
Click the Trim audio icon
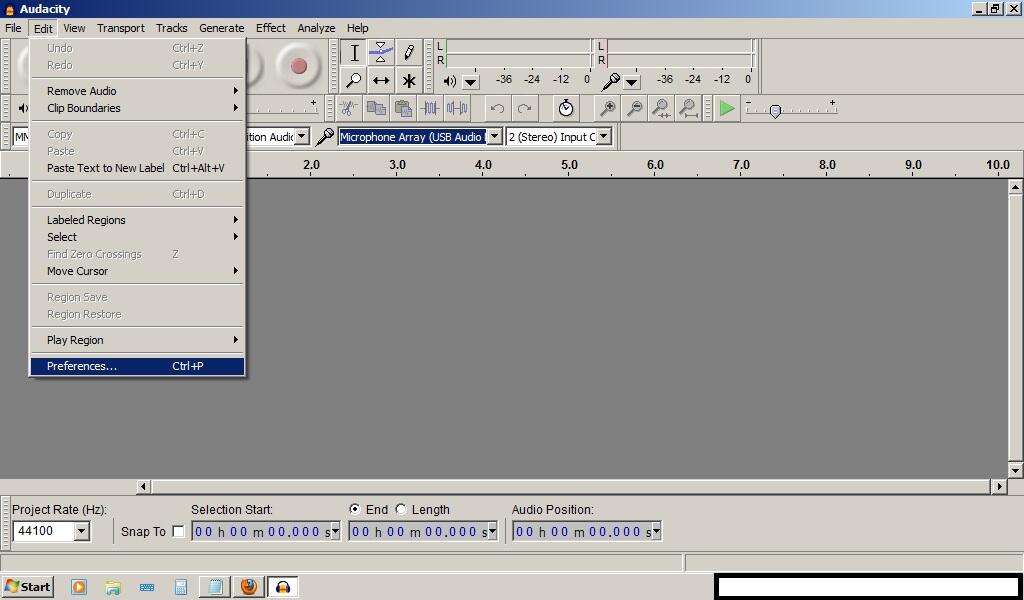(430, 108)
